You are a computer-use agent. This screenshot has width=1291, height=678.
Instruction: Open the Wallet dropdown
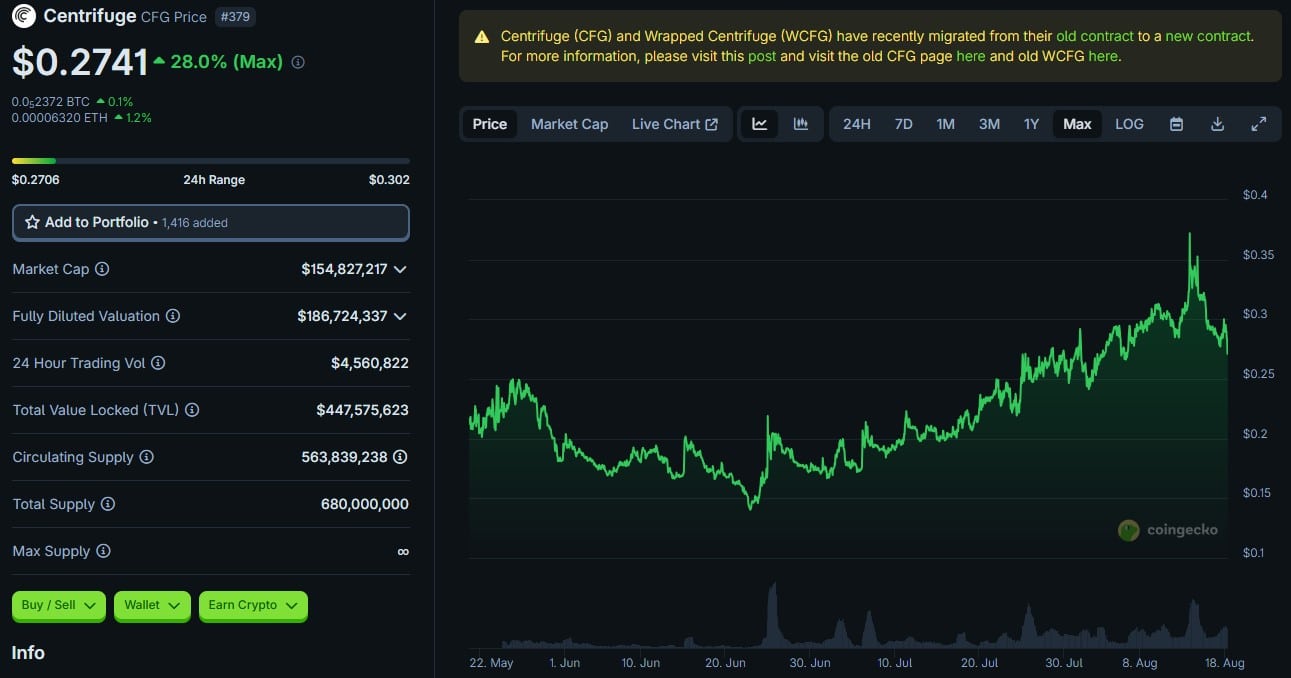(x=152, y=605)
